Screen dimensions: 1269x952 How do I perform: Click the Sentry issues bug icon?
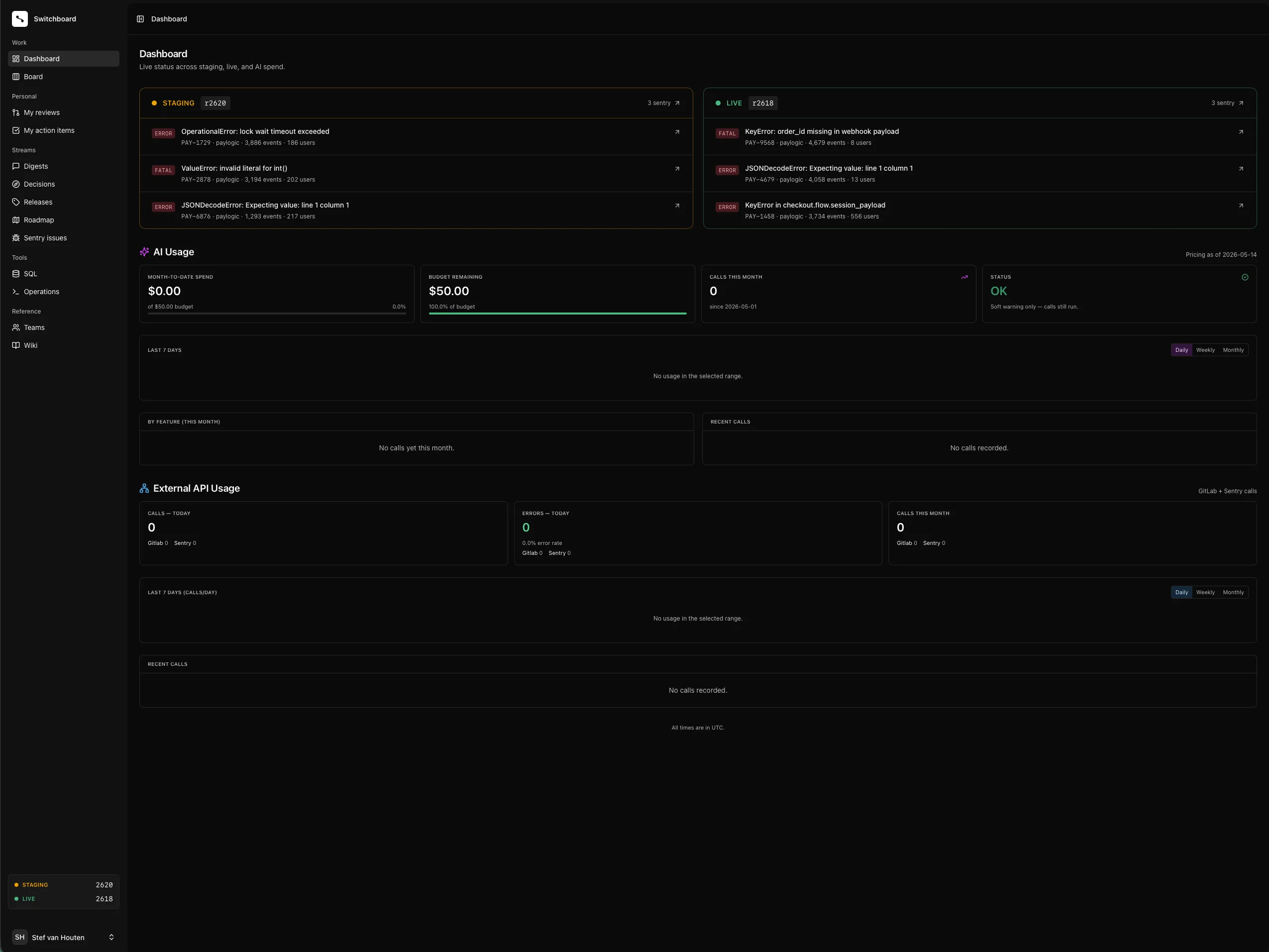point(16,237)
